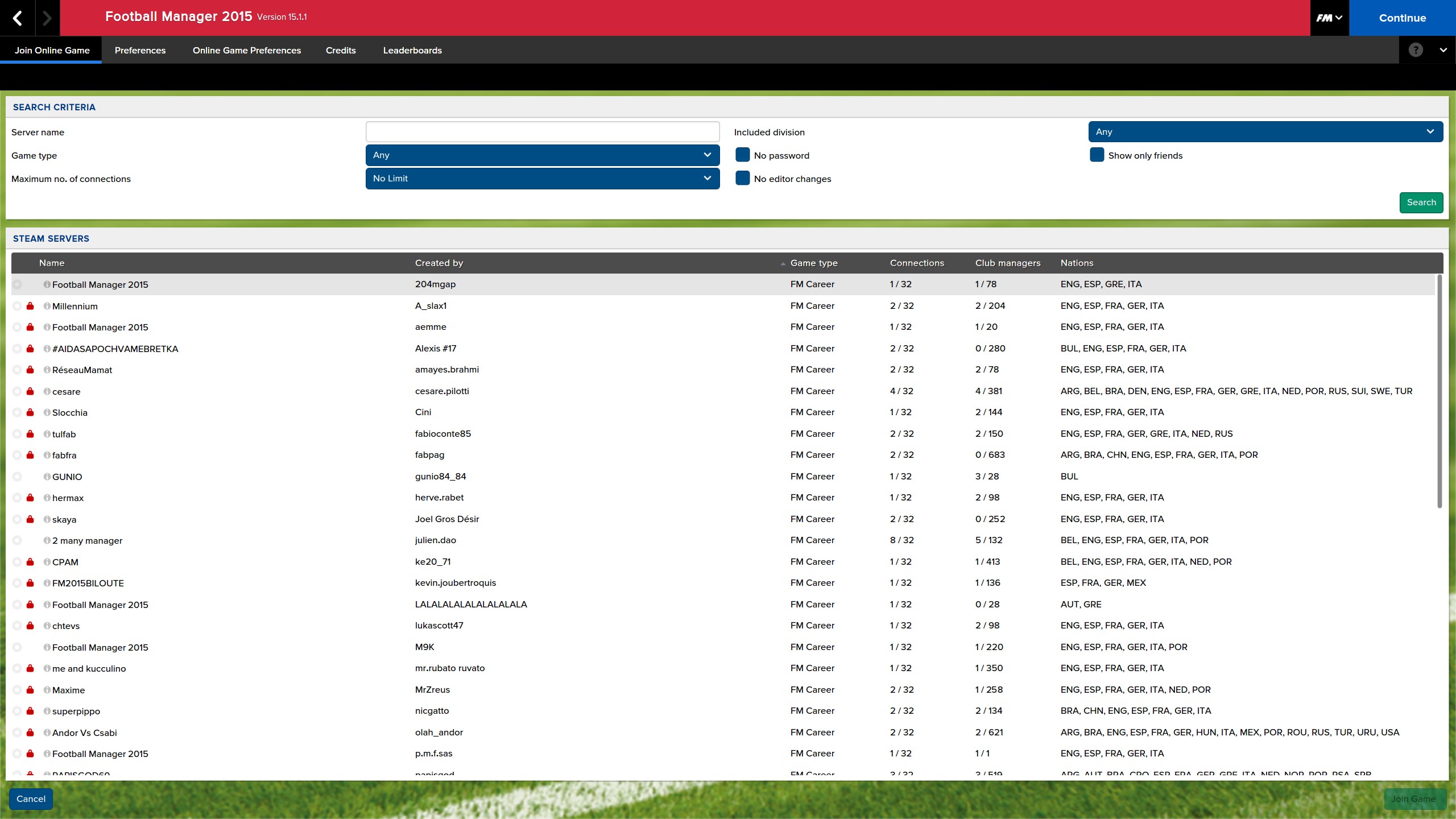The height and width of the screenshot is (819, 1456).
Task: Open the Maximum no. of connections dropdown
Action: click(x=543, y=178)
